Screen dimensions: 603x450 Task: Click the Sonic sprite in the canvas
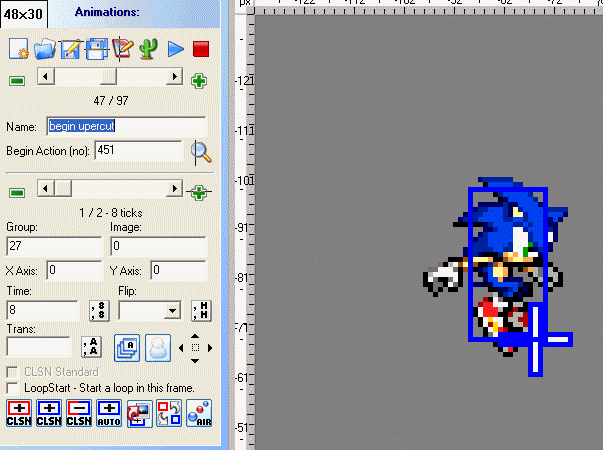pos(496,265)
